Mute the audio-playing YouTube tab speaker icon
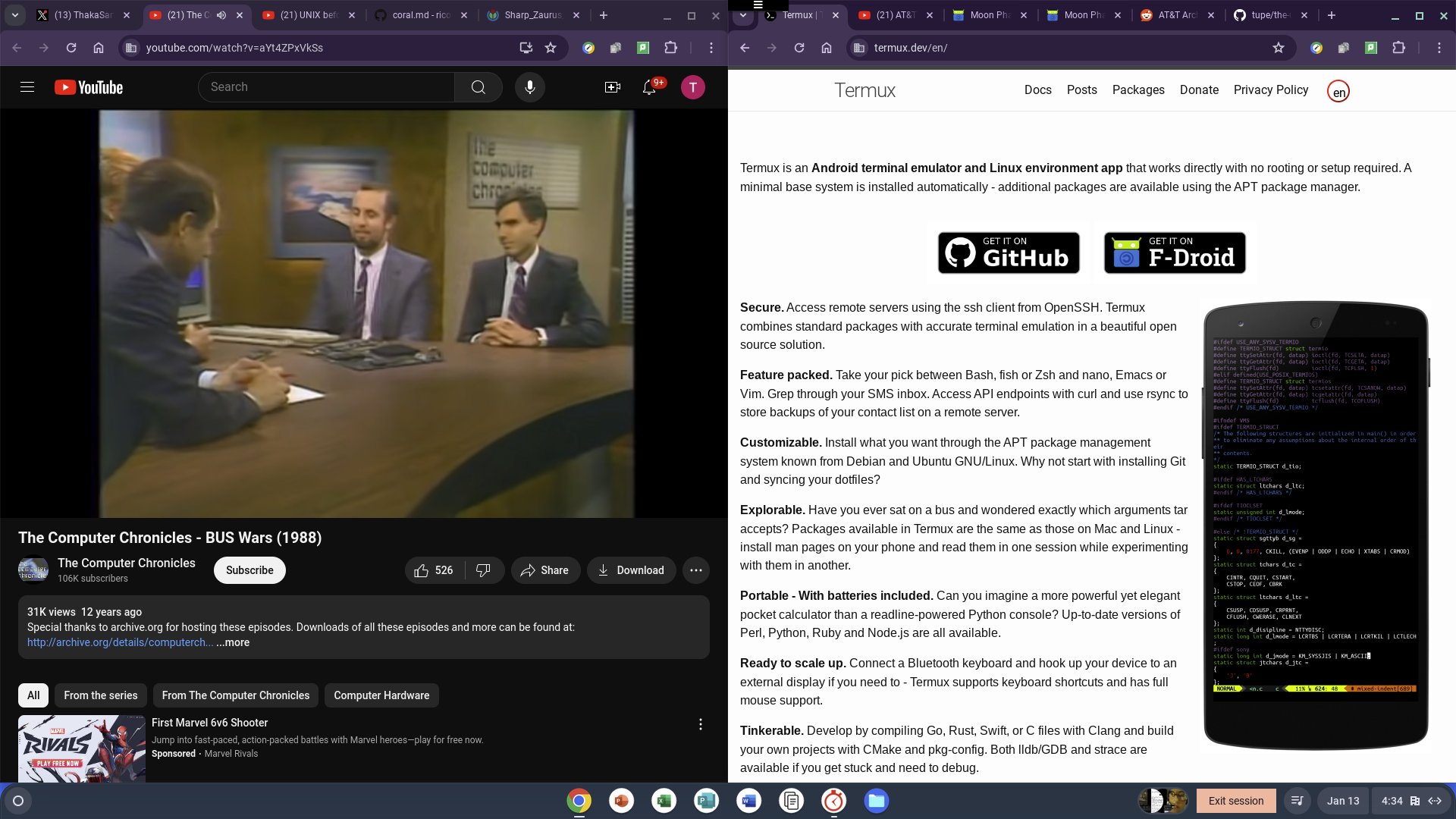Image resolution: width=1456 pixels, height=819 pixels. pyautogui.click(x=221, y=15)
